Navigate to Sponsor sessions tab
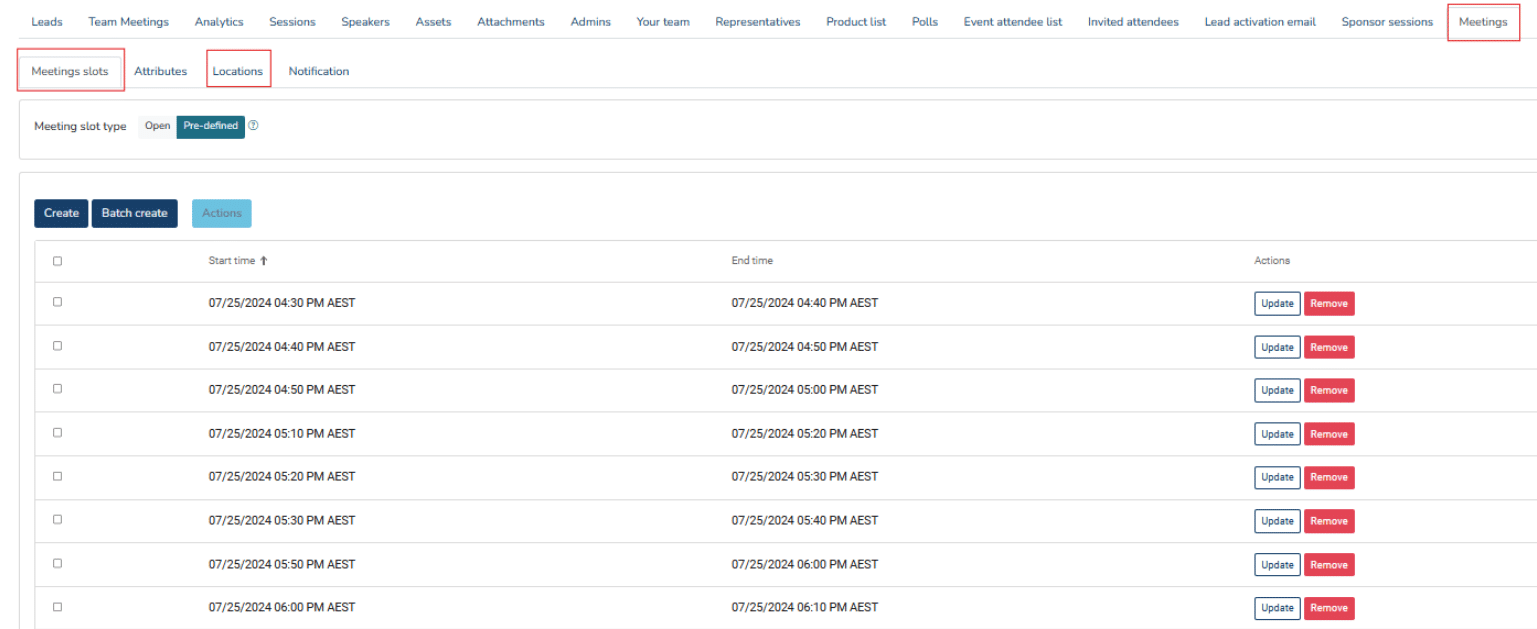1537x629 pixels. point(1387,22)
